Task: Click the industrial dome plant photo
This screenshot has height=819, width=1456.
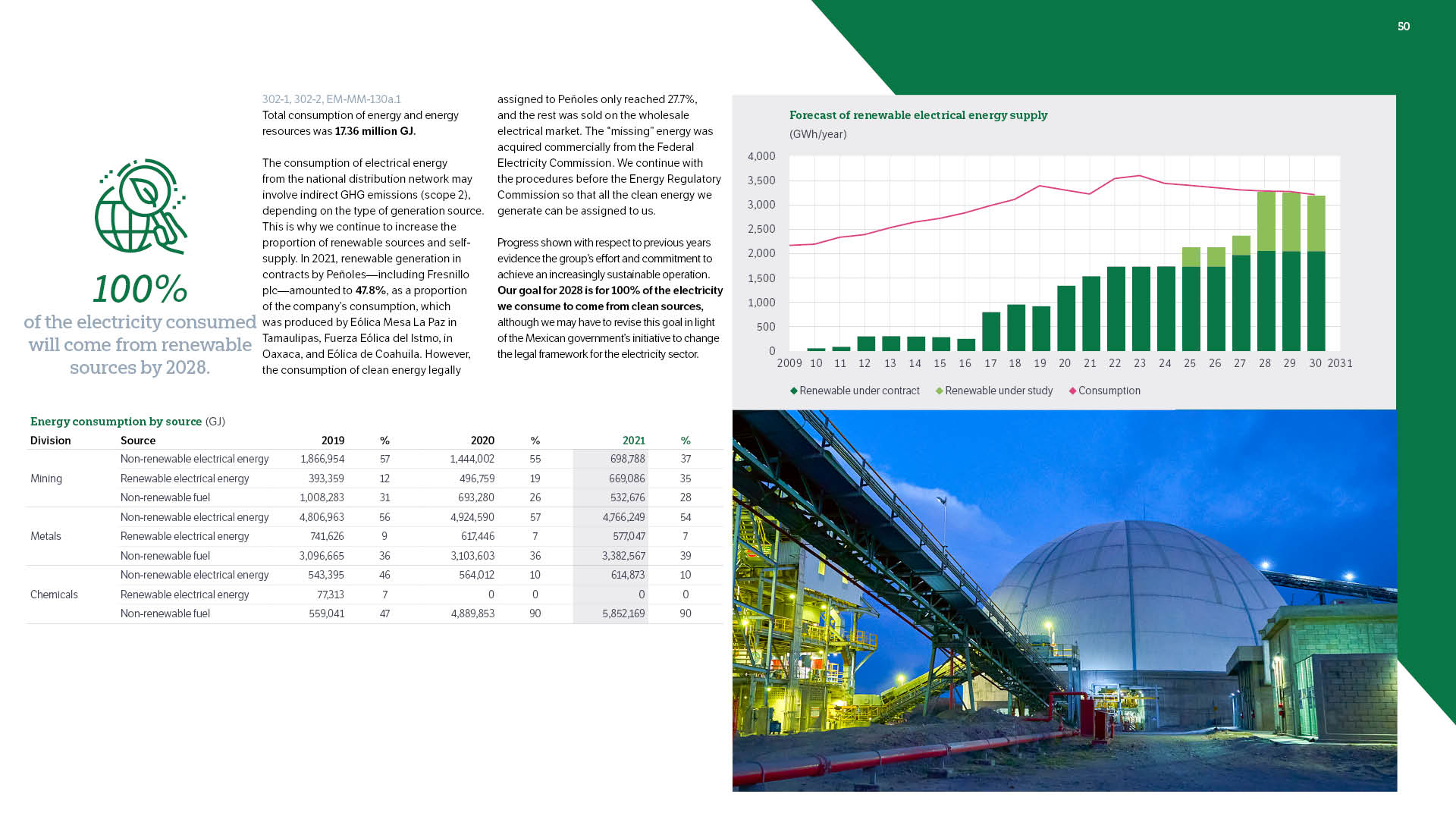Action: [x=1065, y=601]
